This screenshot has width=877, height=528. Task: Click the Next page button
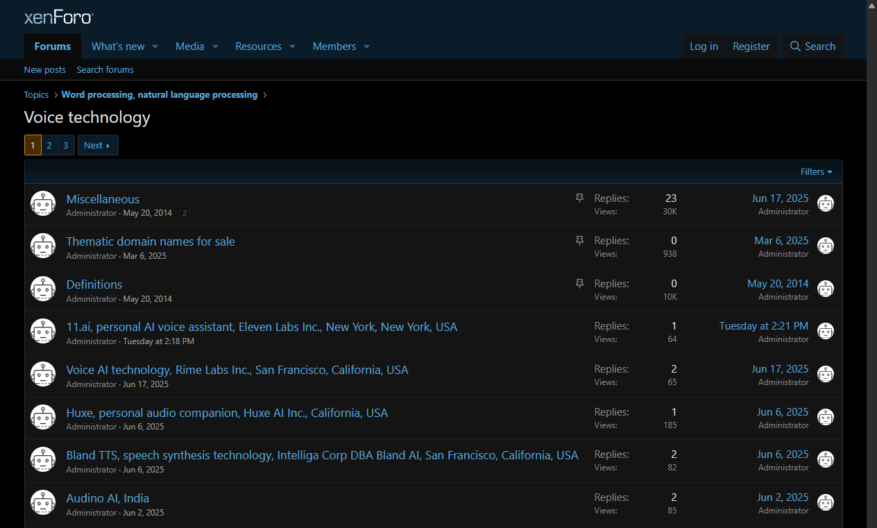97,145
